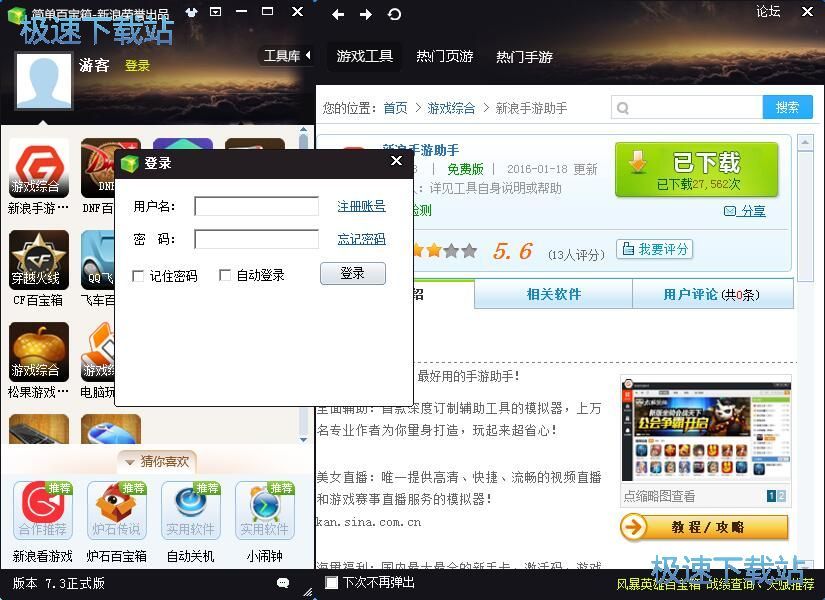The height and width of the screenshot is (600, 825).
Task: Click the 游戏综合 breadcrumb link
Action: click(x=451, y=108)
